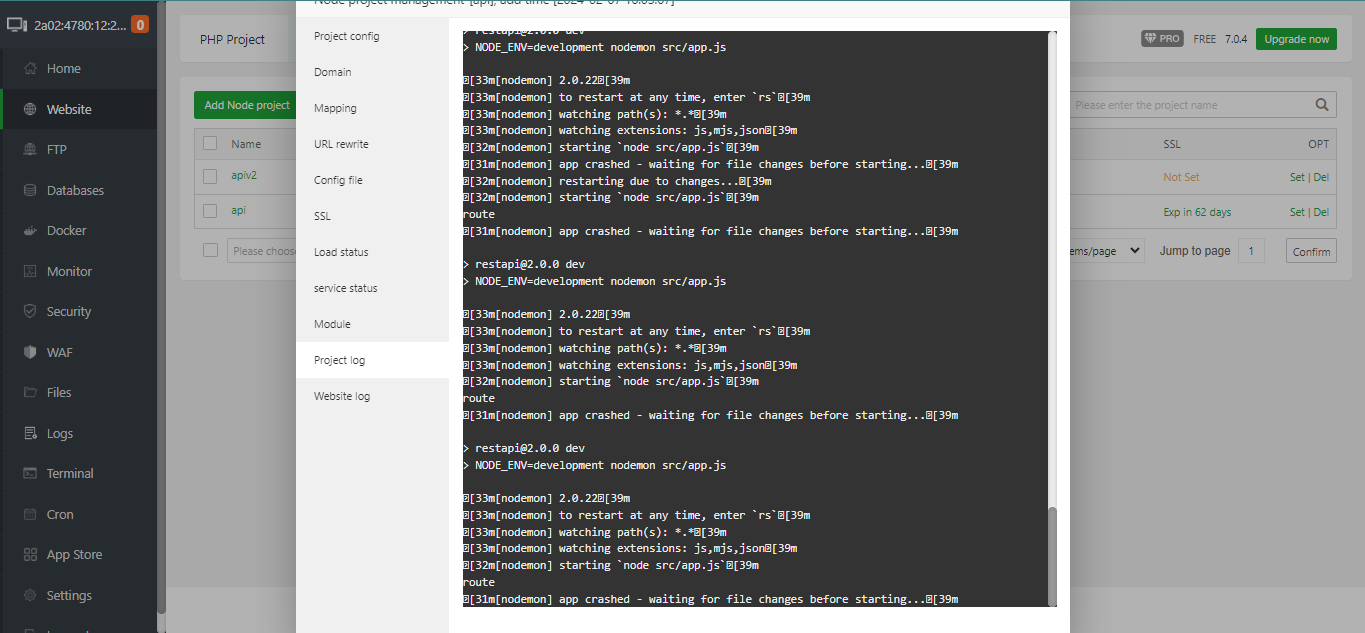The width and height of the screenshot is (1365, 633).
Task: Open the Project config tab
Action: 347,36
